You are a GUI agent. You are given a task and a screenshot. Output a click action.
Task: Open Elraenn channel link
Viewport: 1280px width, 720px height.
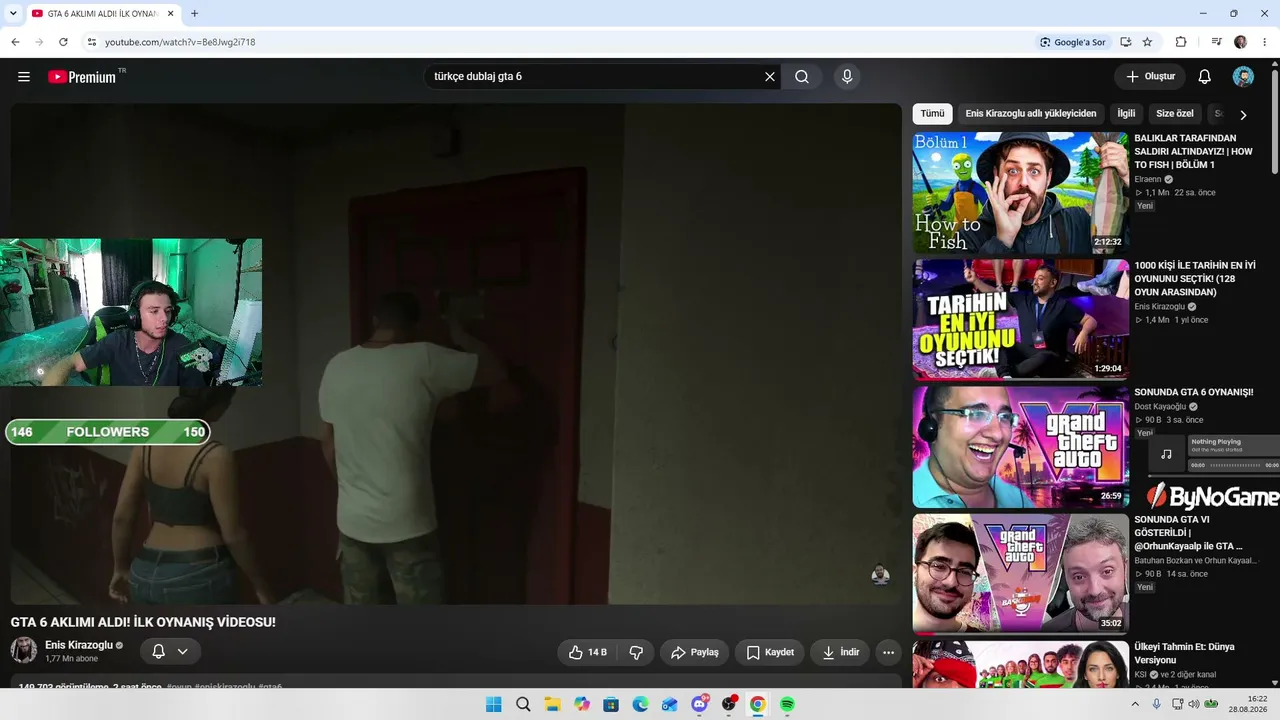(1148, 179)
